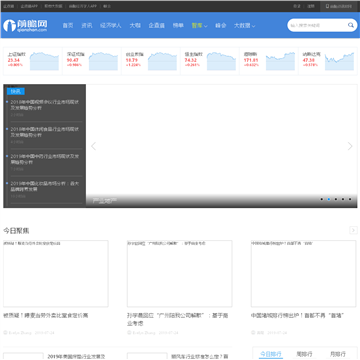Click the mobile site button in top bar
The height and width of the screenshot is (360, 360).
[338, 6]
